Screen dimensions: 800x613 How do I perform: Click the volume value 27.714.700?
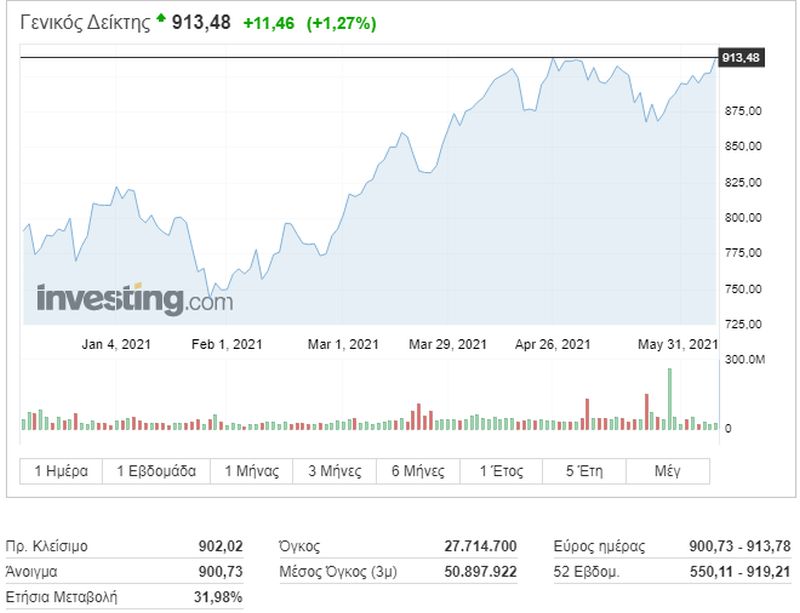tap(481, 546)
